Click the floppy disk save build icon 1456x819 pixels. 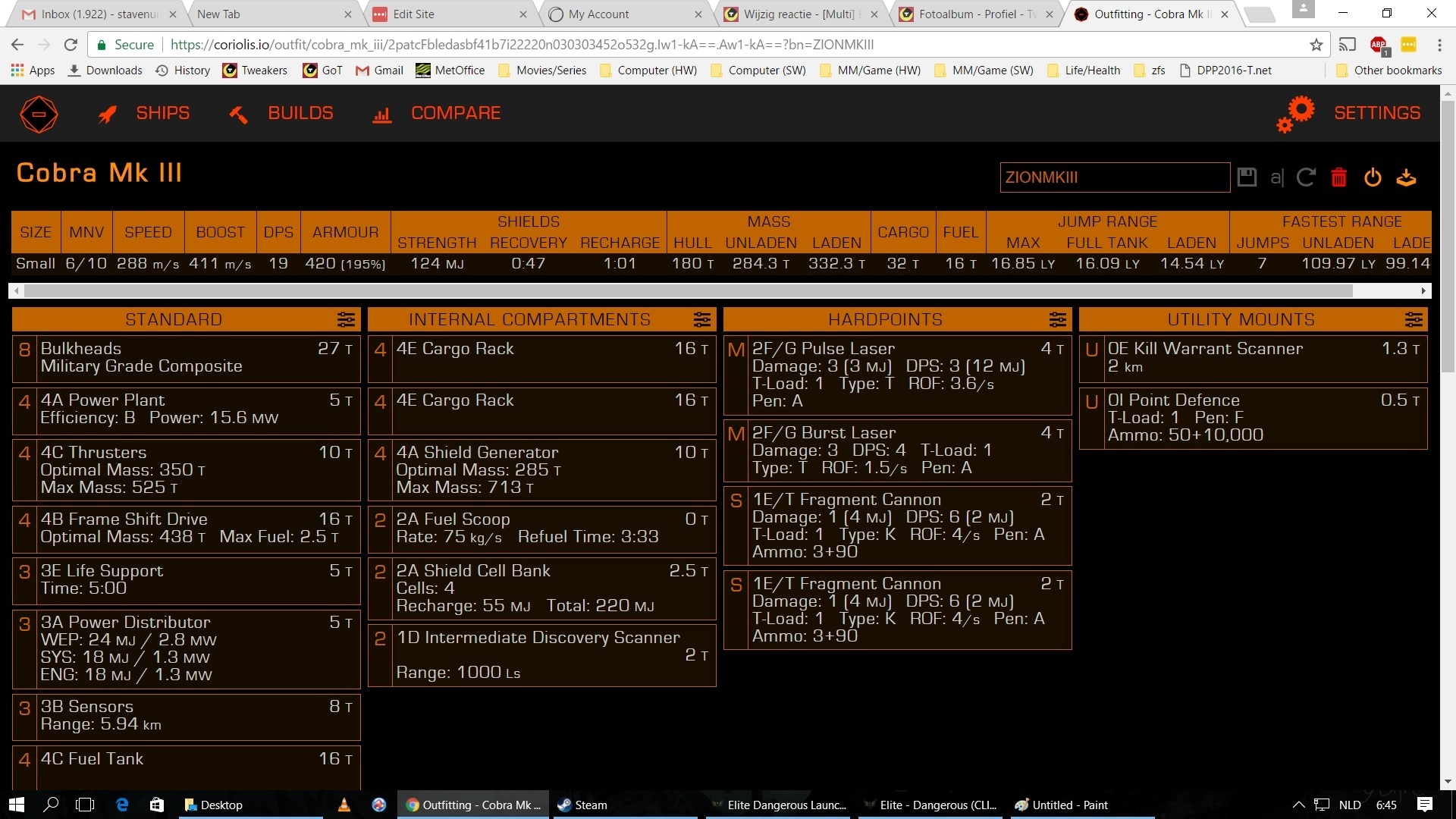pos(1247,177)
